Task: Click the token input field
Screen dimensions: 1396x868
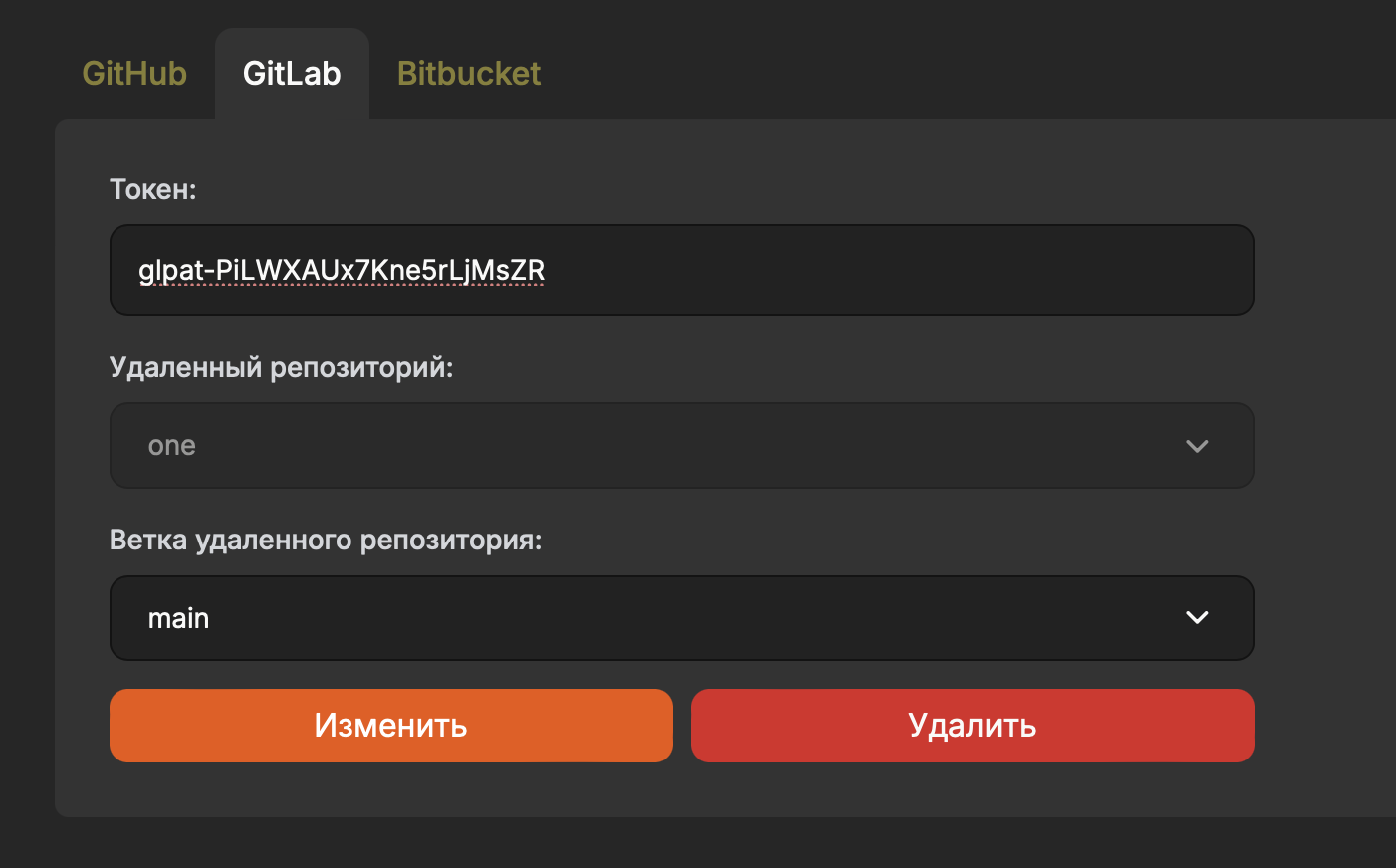Action: point(681,270)
